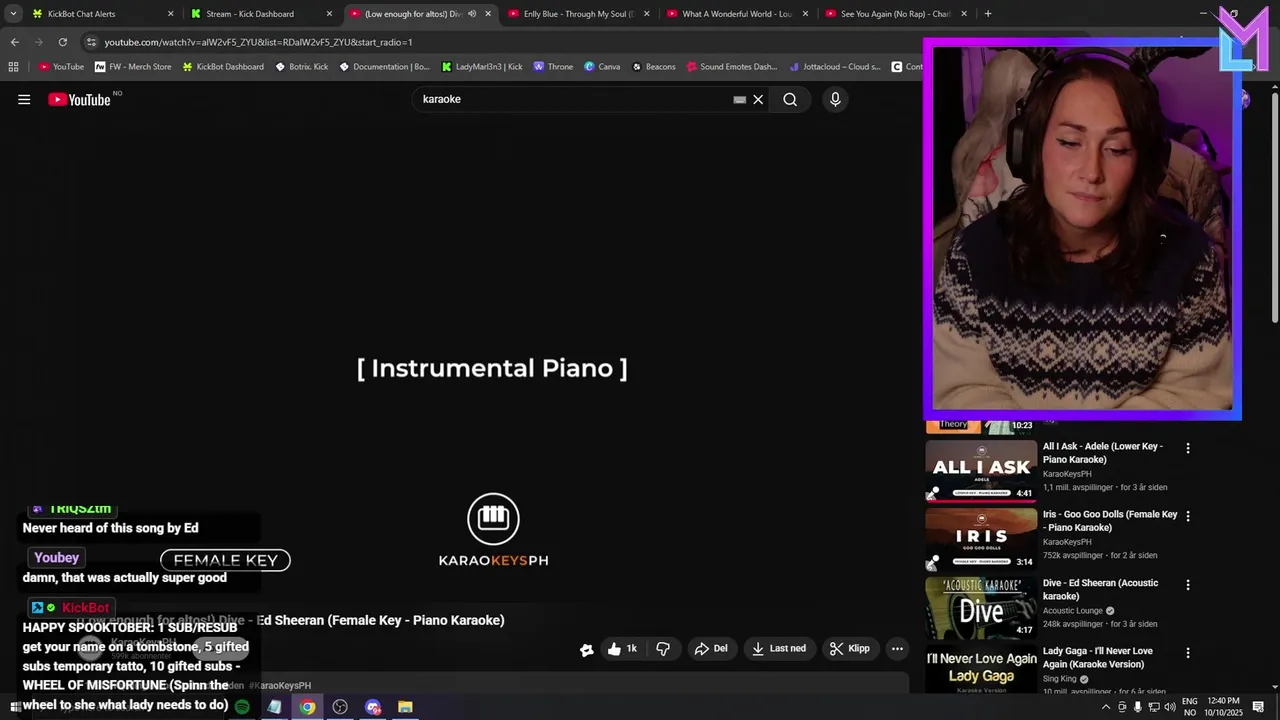
Task: View site information icon in address bar
Action: pyautogui.click(x=91, y=42)
